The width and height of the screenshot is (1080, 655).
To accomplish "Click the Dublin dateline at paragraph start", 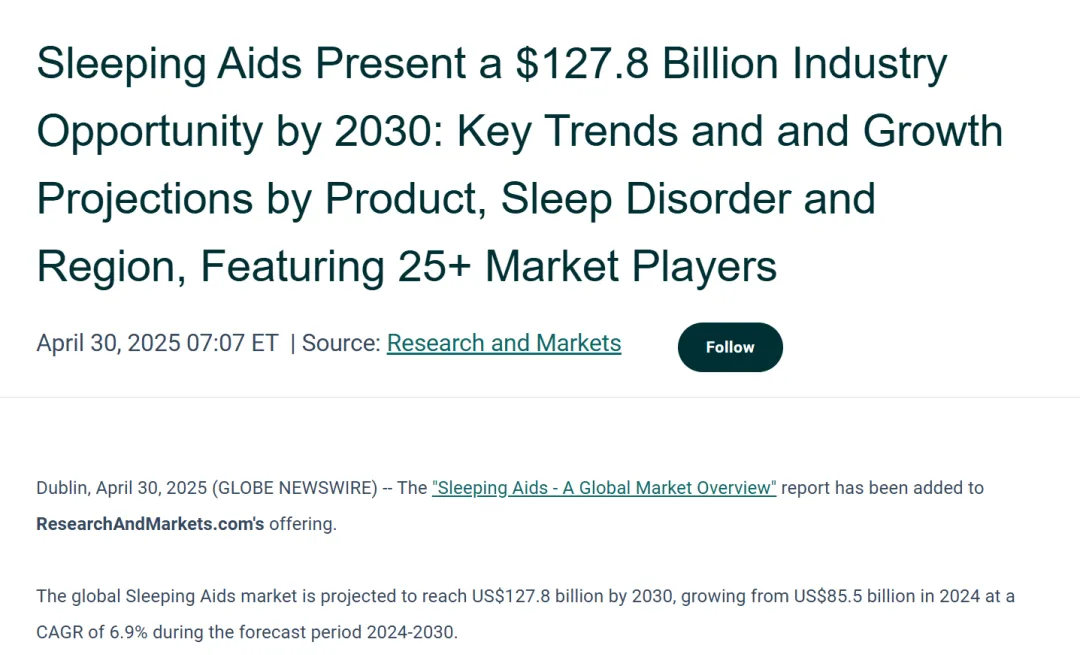I will [x=62, y=488].
